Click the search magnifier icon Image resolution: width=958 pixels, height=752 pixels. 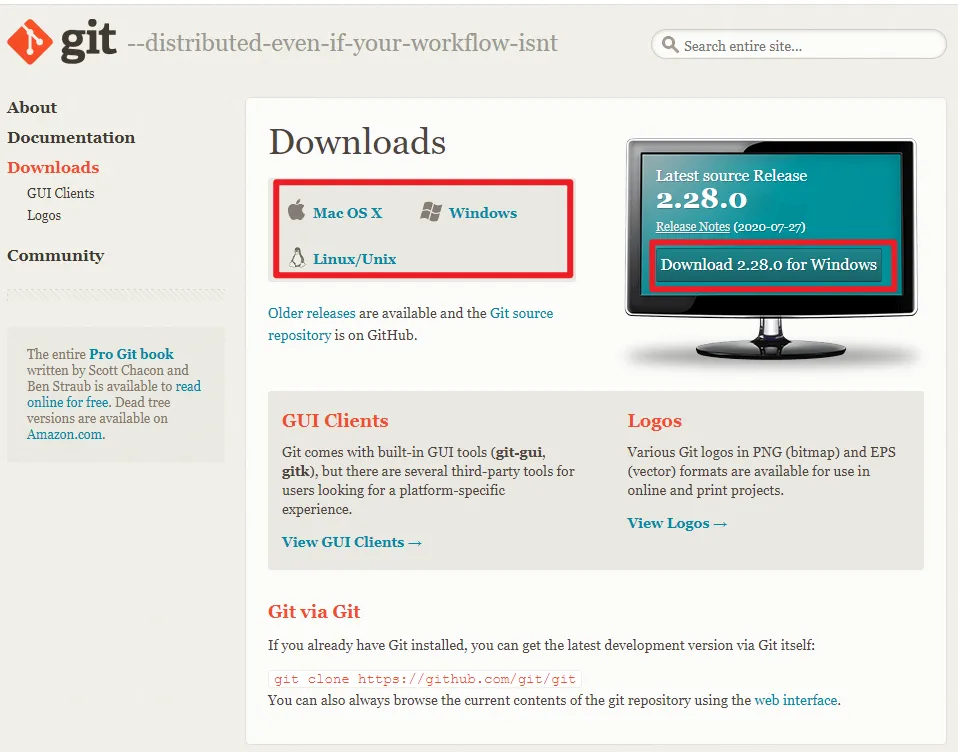tap(670, 45)
